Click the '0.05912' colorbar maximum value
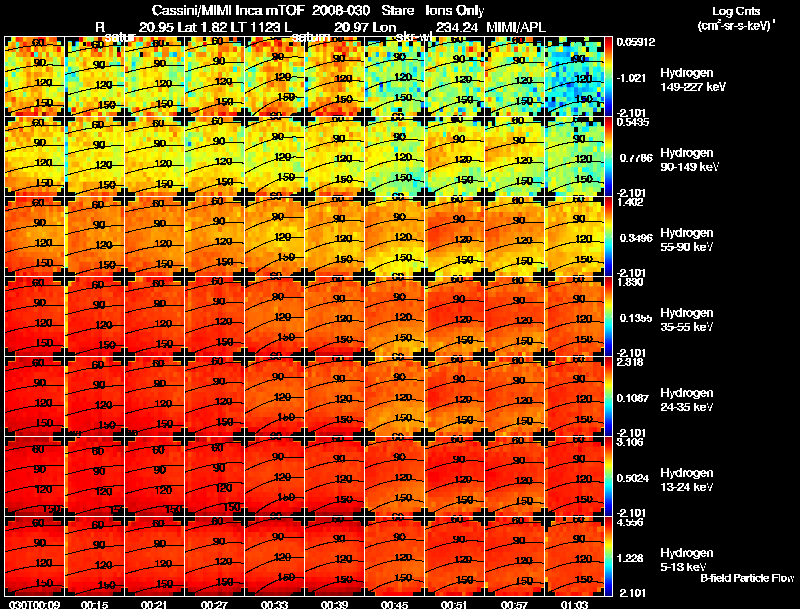Image resolution: width=800 pixels, height=609 pixels. [636, 42]
